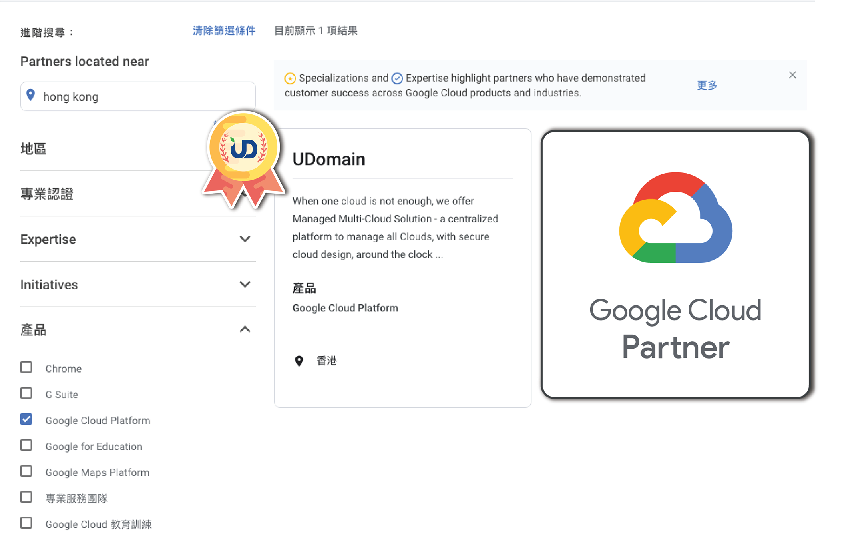Click 清除篩選條件 to clear filters
The height and width of the screenshot is (550, 848).
click(224, 31)
